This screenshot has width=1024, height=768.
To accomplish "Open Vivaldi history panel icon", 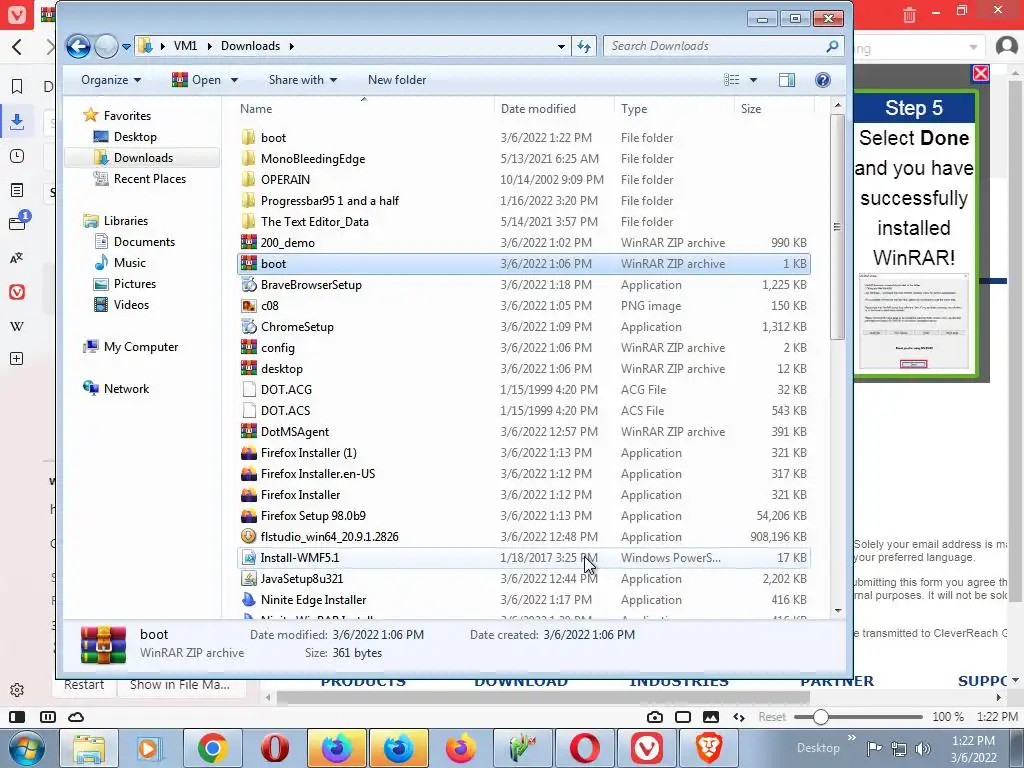I will pyautogui.click(x=17, y=156).
